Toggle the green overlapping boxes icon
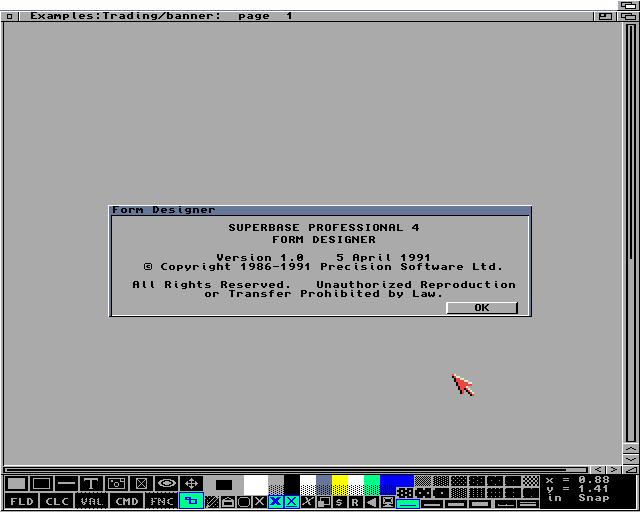The image size is (640, 512). tap(191, 501)
